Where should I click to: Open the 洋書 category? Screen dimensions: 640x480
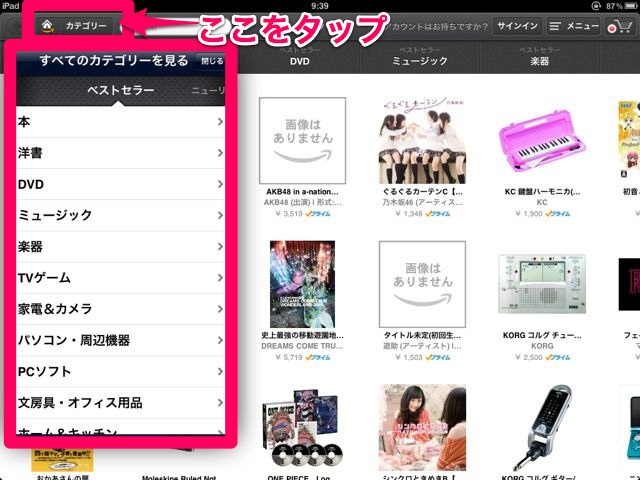120,153
